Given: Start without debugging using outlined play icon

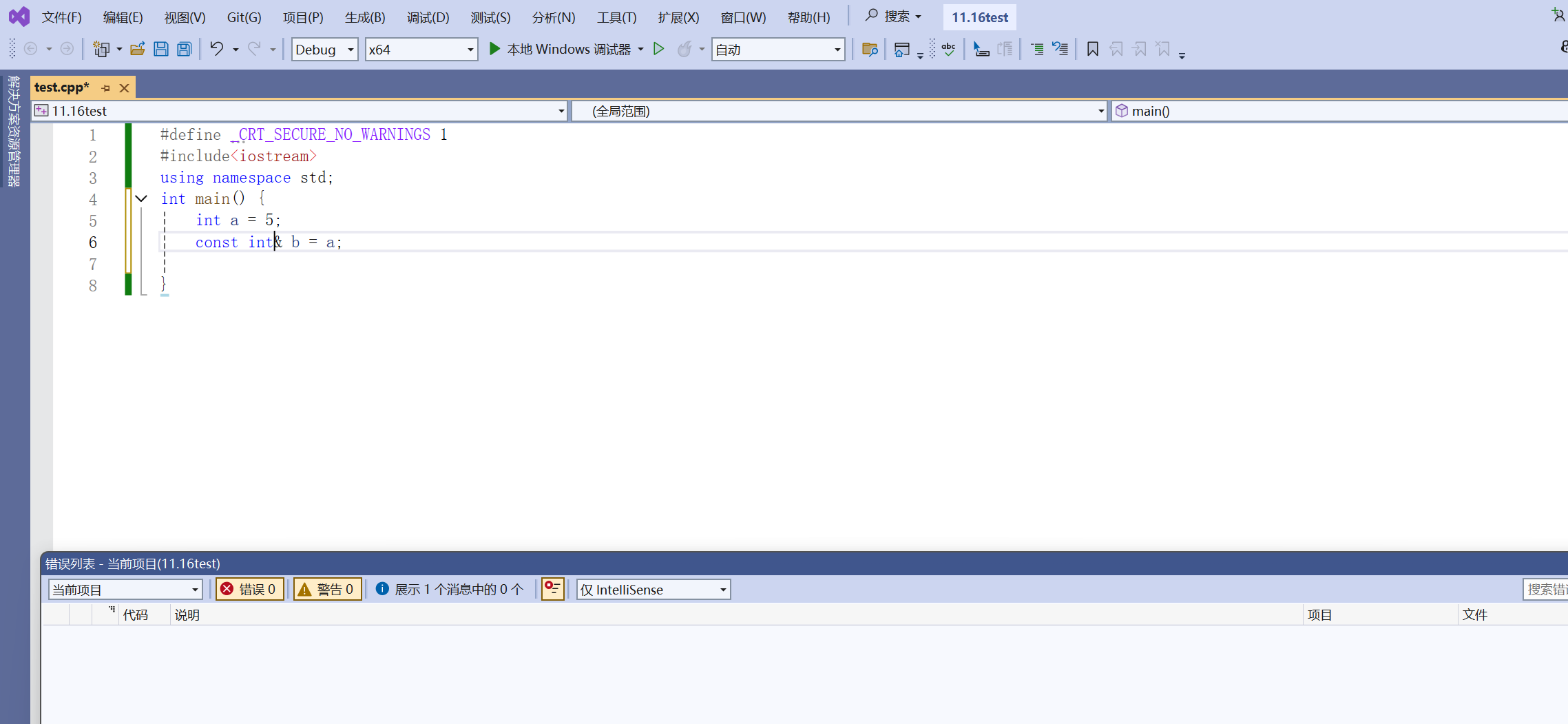Looking at the screenshot, I should pos(659,49).
